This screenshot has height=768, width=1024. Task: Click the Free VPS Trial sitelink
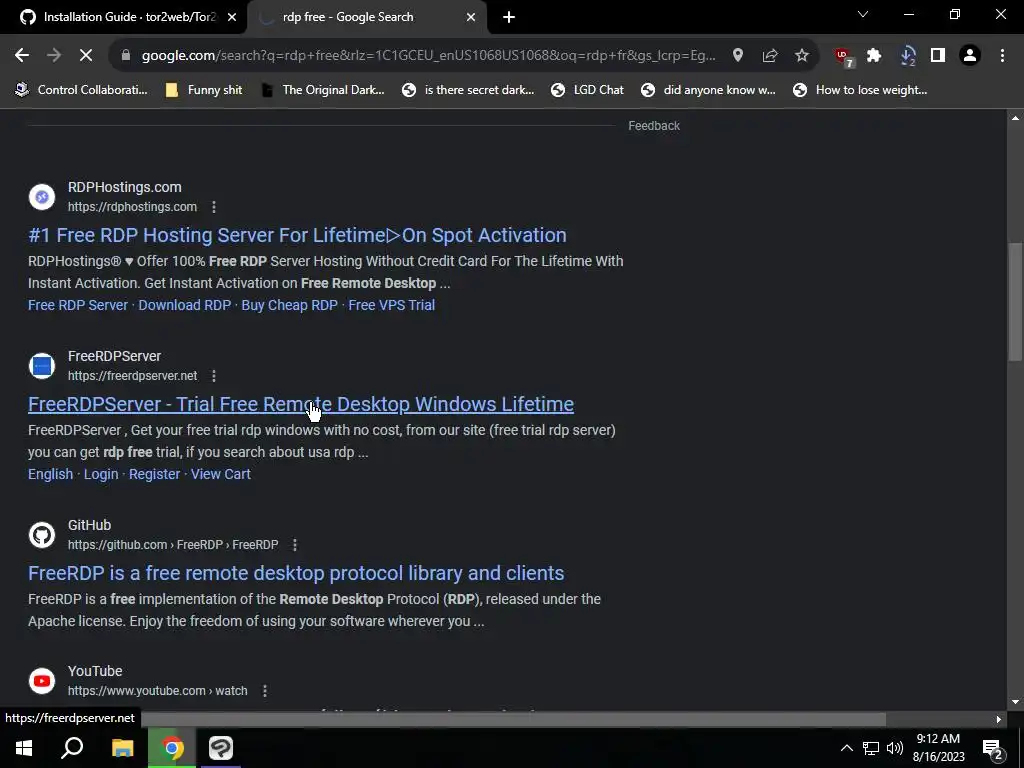coord(391,305)
